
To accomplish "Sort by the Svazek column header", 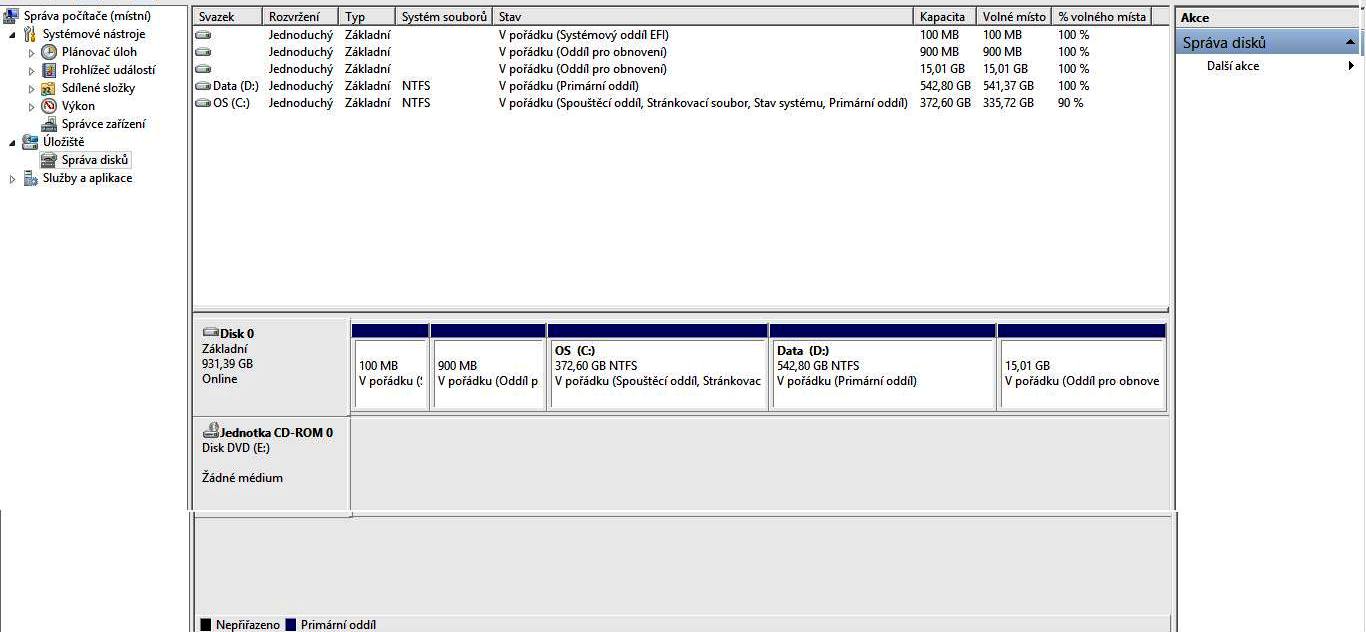I will point(227,17).
